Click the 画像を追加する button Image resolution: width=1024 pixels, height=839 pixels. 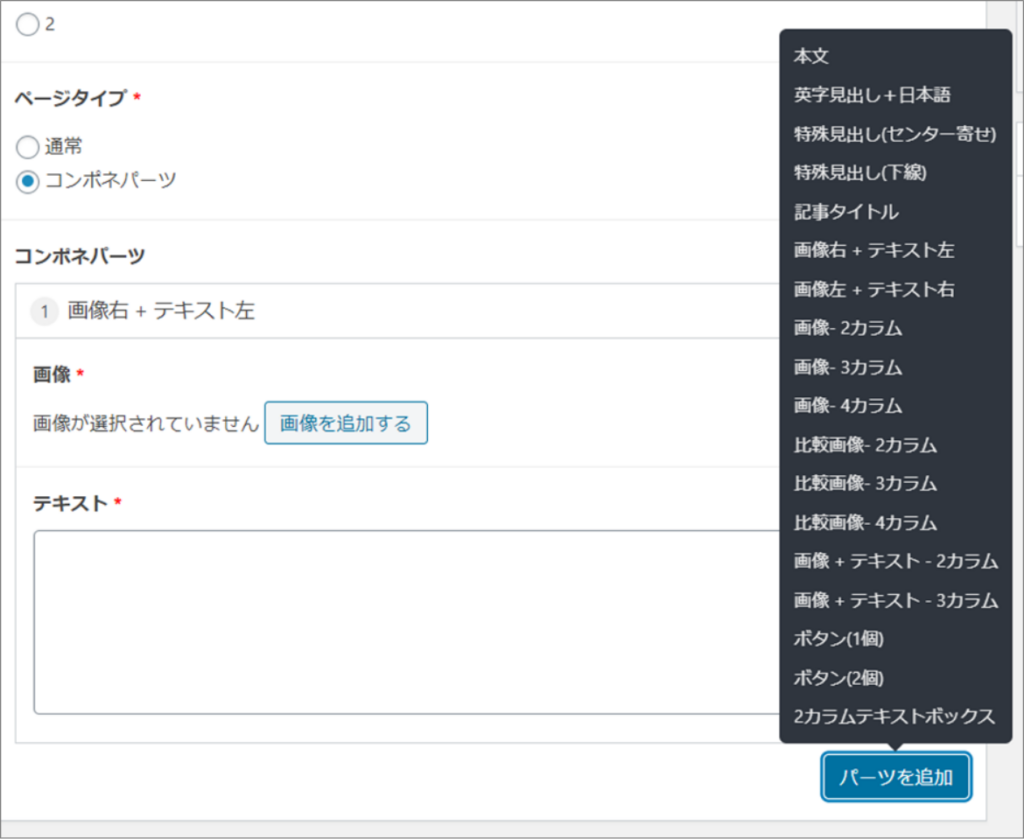point(345,423)
